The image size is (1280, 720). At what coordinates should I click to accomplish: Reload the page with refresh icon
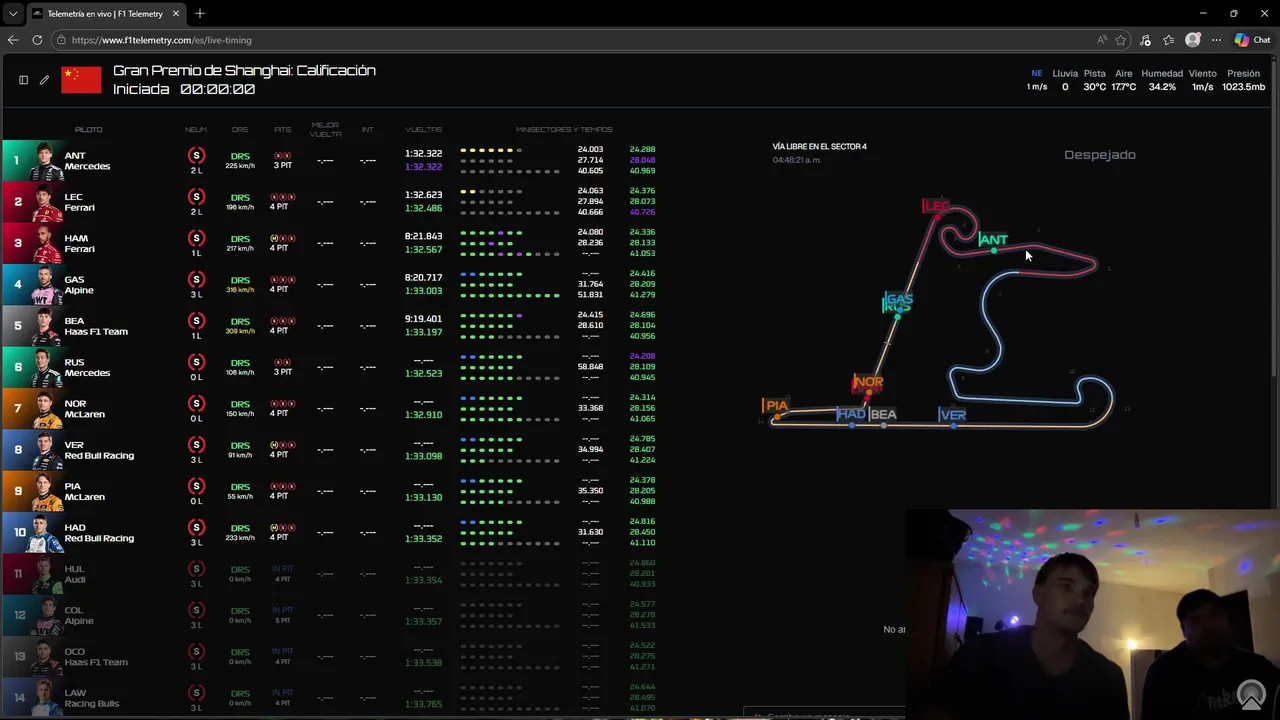[37, 40]
